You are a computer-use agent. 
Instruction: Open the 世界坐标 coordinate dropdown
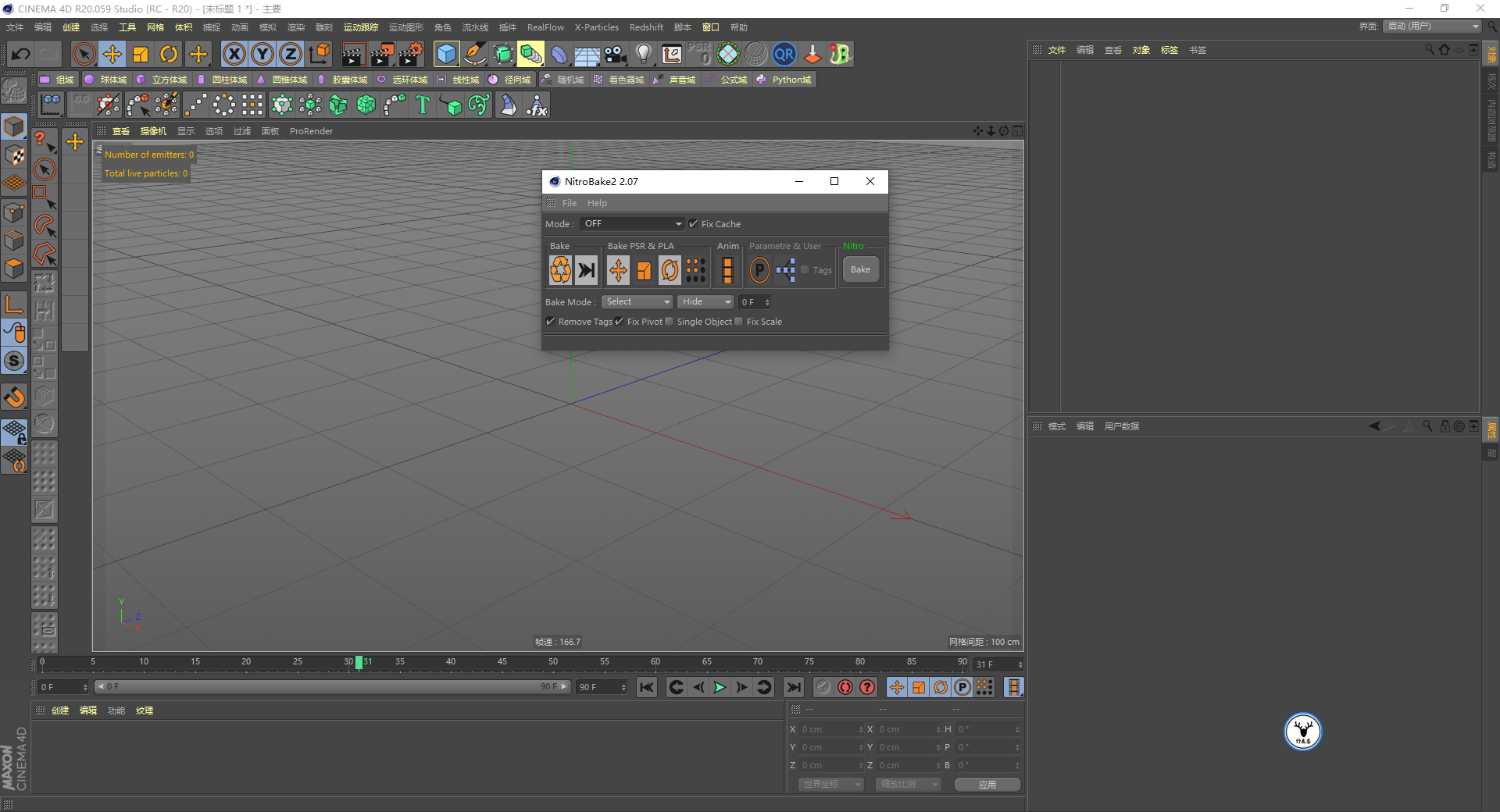tap(830, 784)
